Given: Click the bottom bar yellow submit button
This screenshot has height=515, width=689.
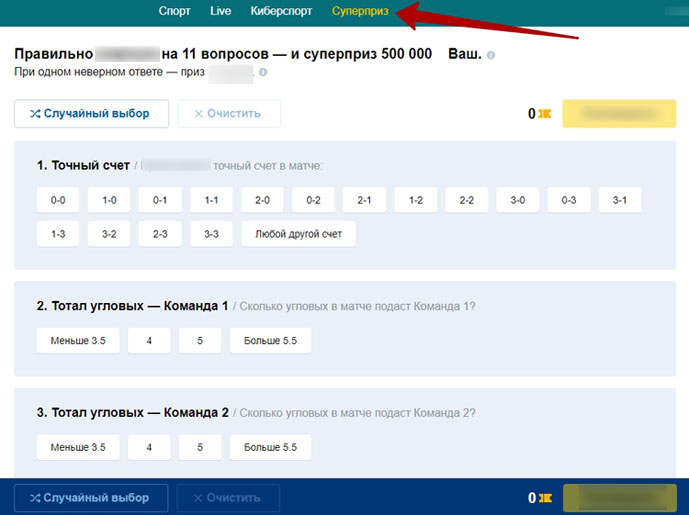Looking at the screenshot, I should 620,498.
